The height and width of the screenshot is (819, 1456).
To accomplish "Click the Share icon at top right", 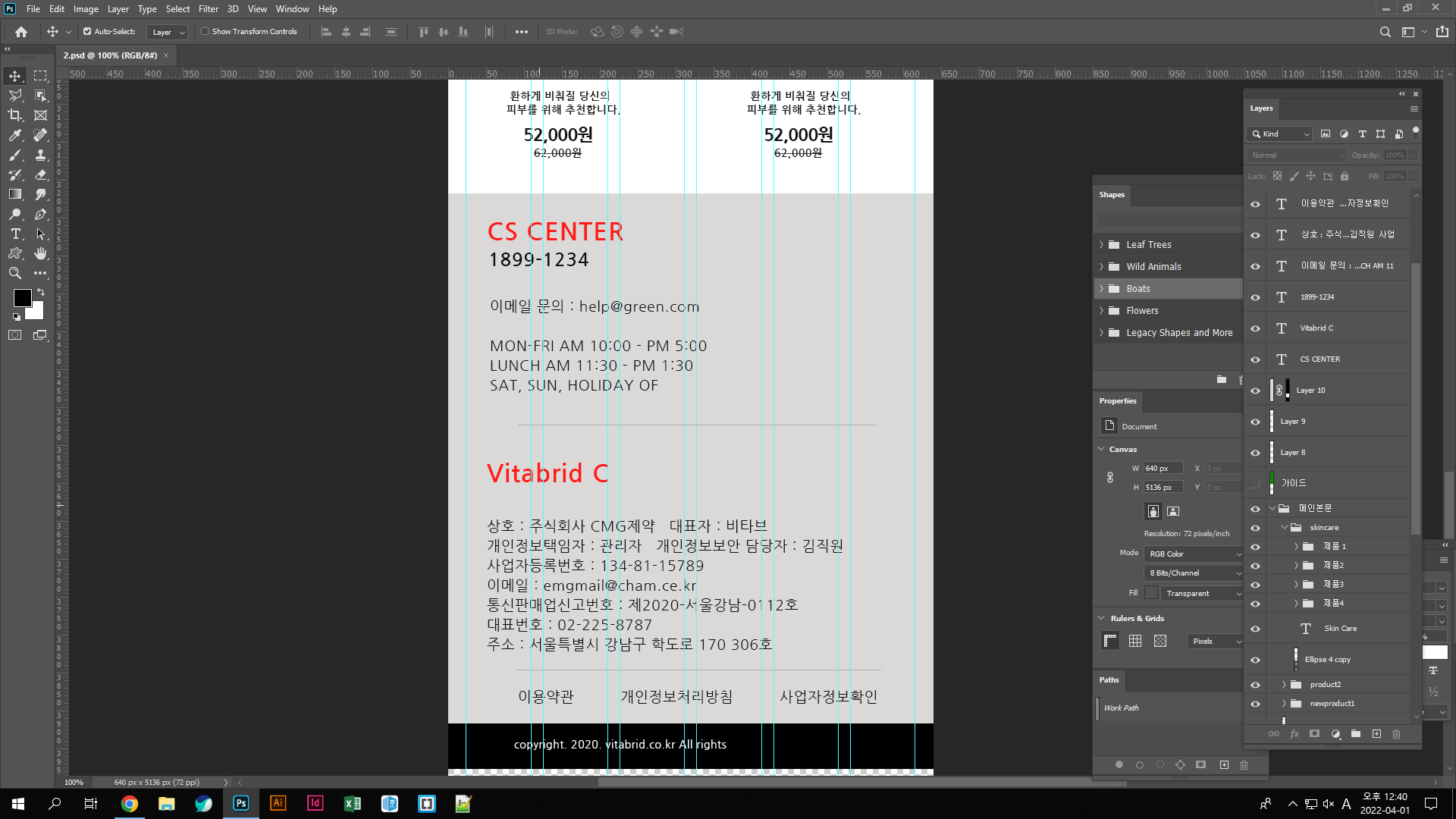I will pos(1442,32).
